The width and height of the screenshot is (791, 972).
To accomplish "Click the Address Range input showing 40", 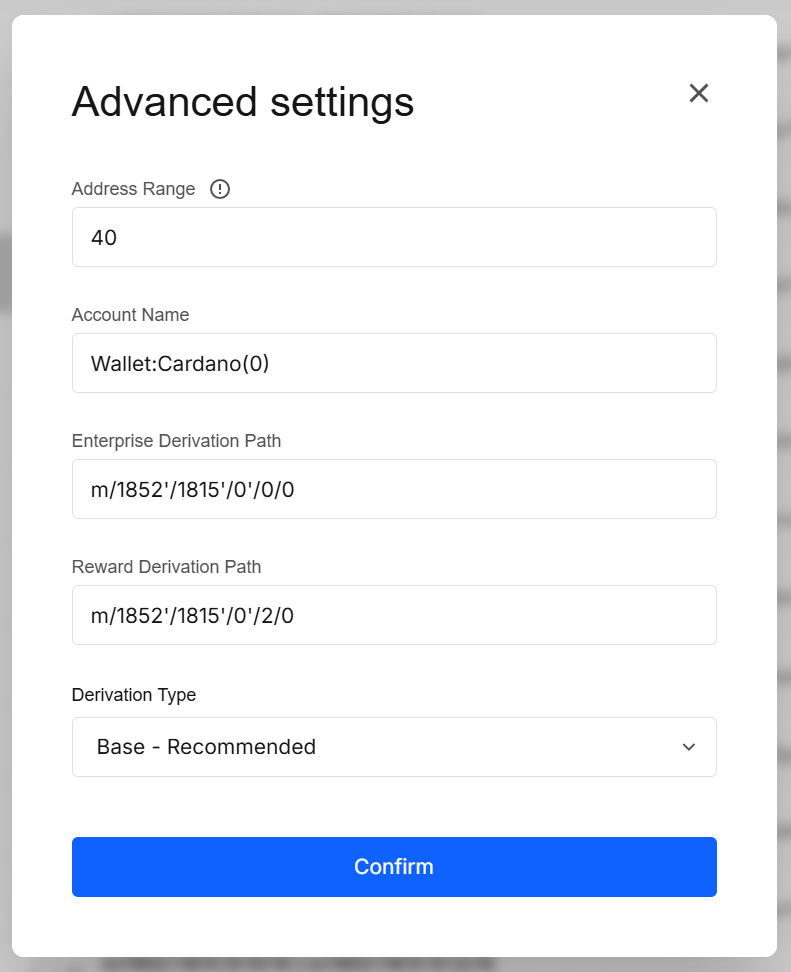I will click(394, 237).
